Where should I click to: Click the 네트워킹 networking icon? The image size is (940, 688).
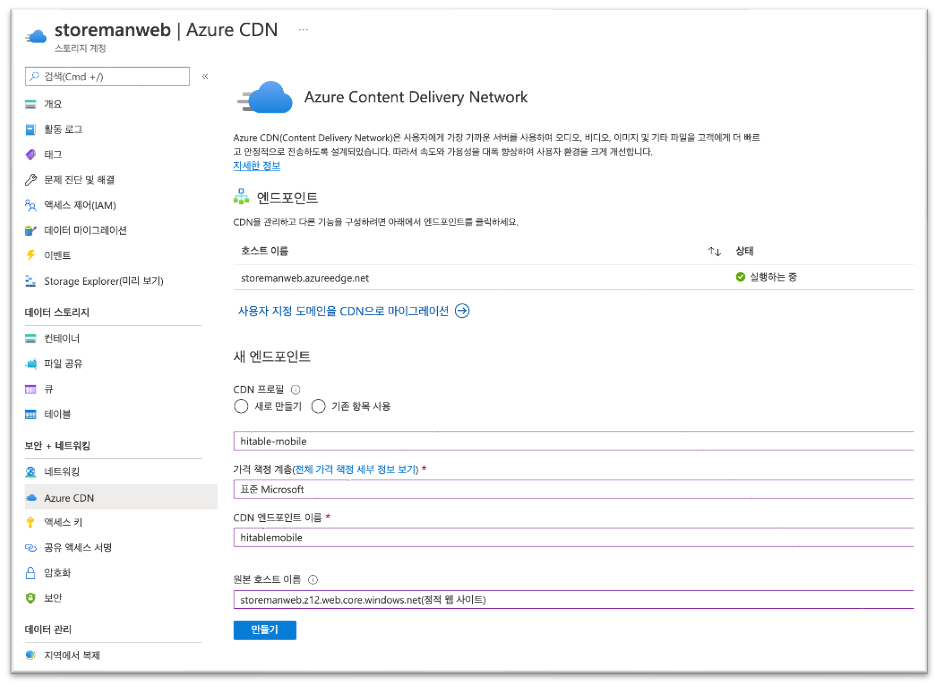31,472
